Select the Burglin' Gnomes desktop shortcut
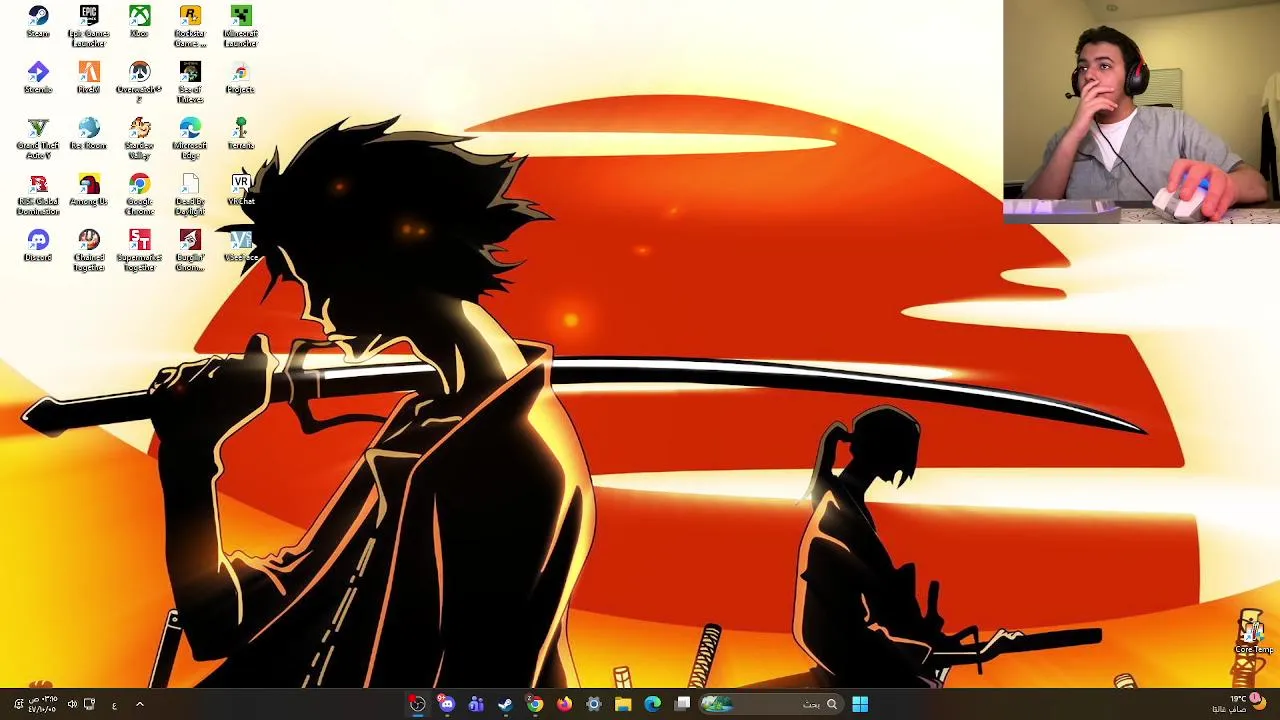Image resolution: width=1280 pixels, height=720 pixels. (x=190, y=250)
